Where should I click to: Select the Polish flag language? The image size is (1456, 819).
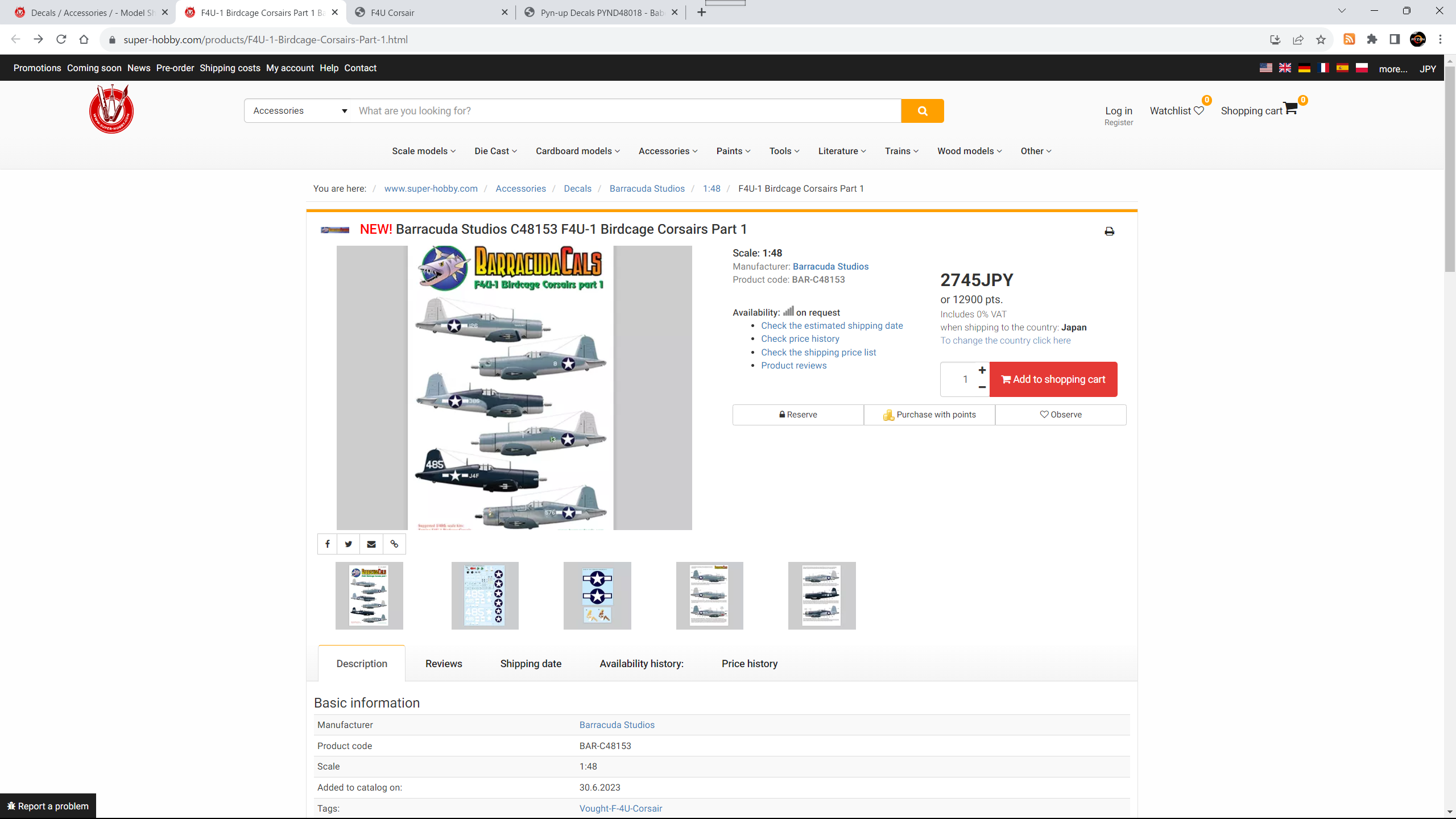point(1362,68)
